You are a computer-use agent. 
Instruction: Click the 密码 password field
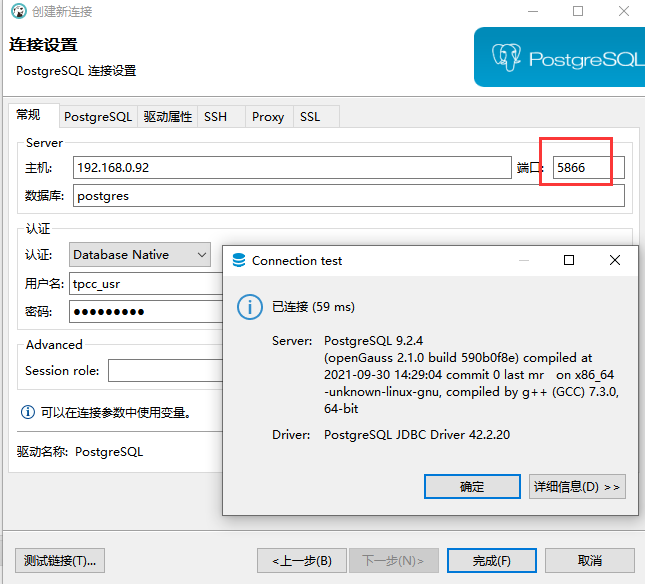pos(146,311)
